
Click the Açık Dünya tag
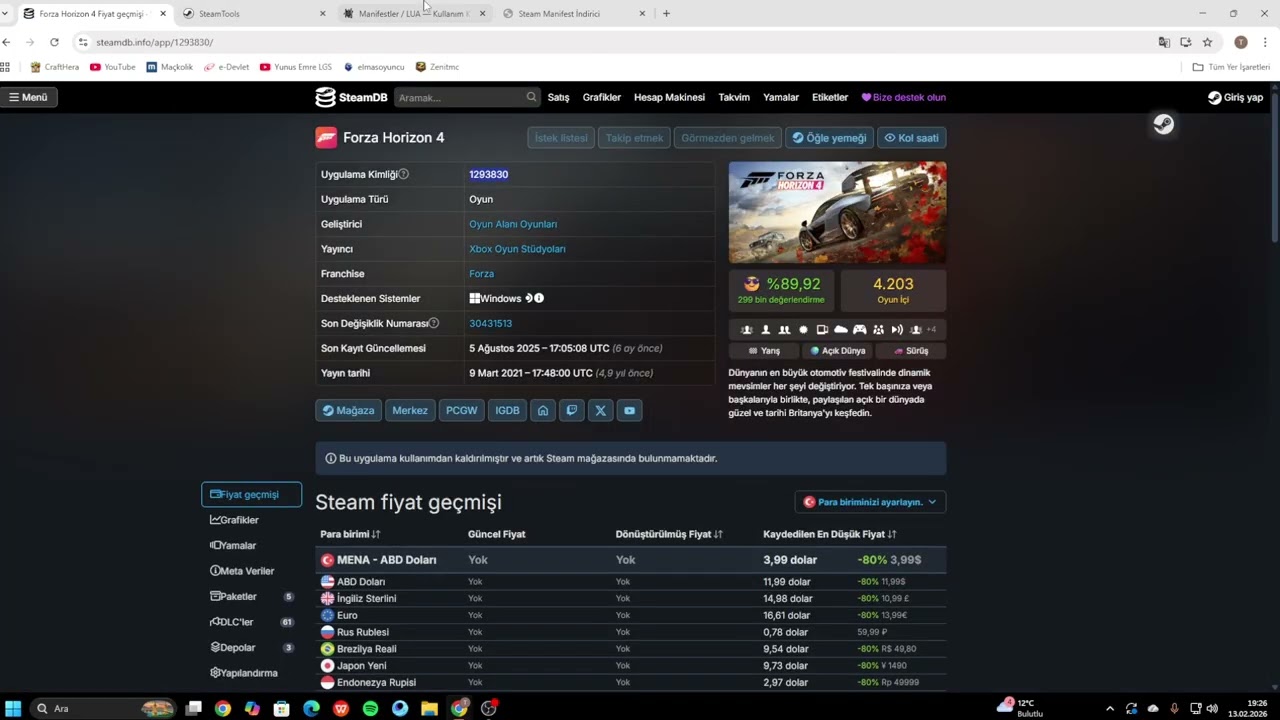point(838,351)
